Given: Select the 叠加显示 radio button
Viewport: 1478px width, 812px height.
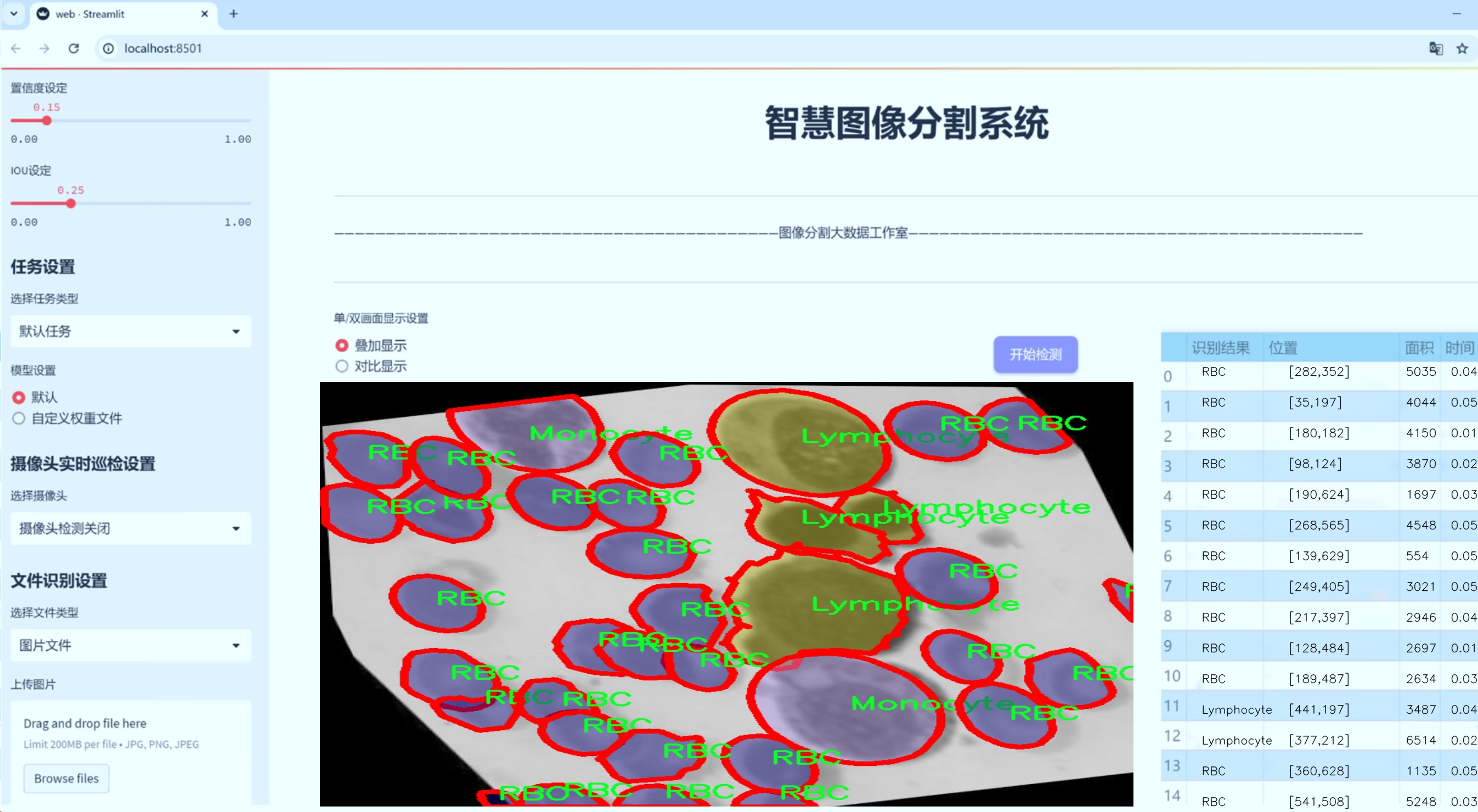Looking at the screenshot, I should 342,346.
